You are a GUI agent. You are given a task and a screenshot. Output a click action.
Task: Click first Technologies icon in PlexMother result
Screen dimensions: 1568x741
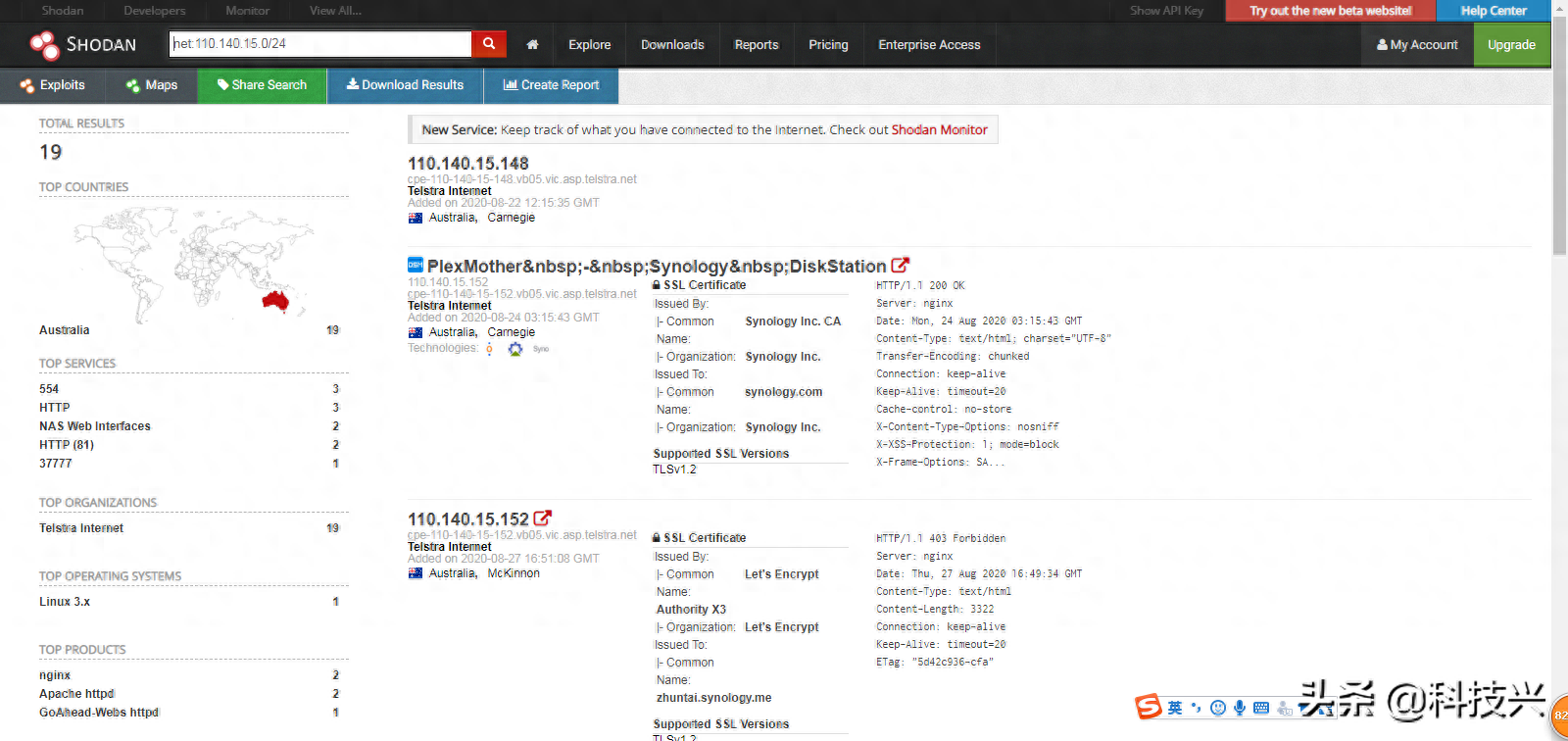click(489, 349)
